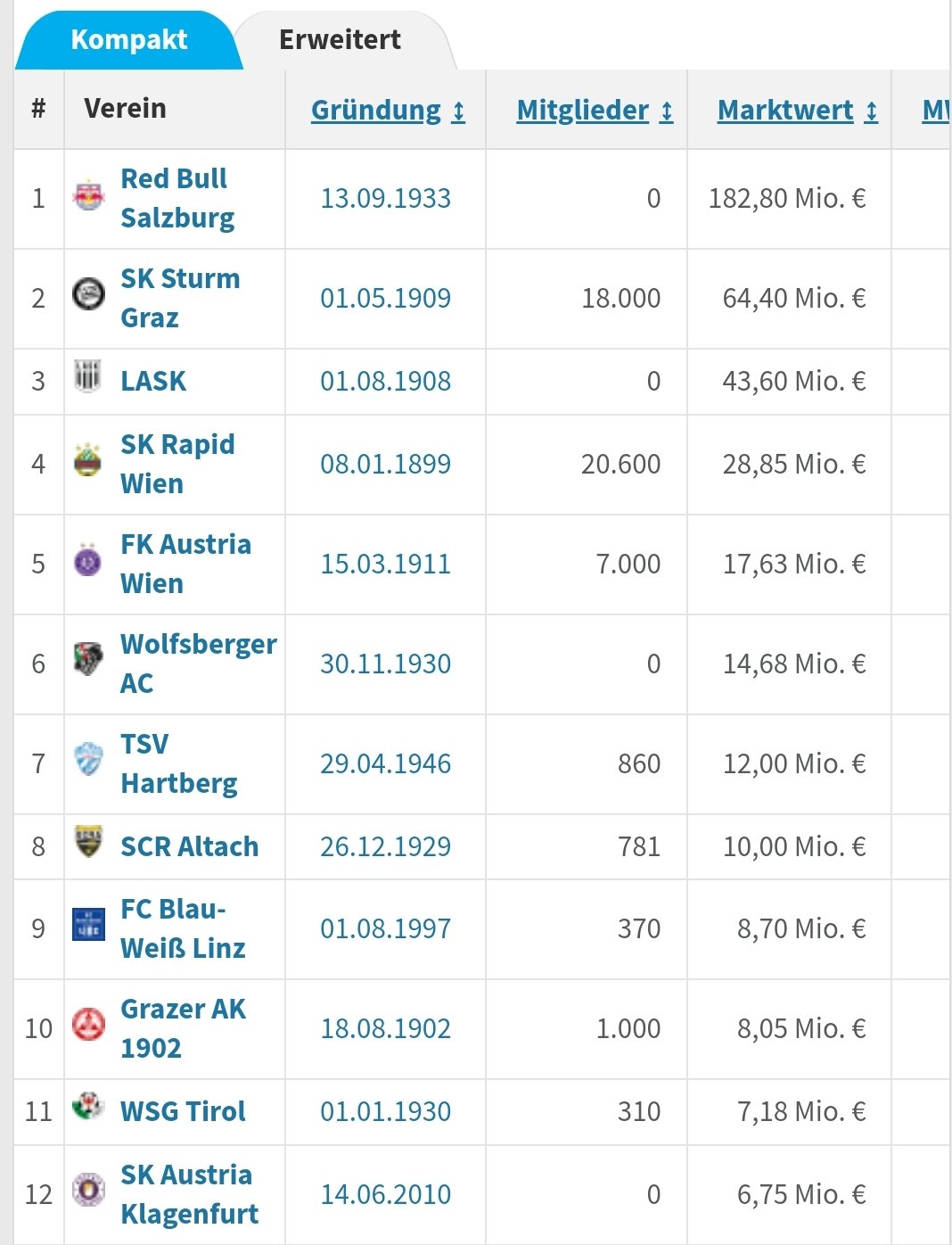Viewport: 952px width, 1245px height.
Task: Click the LASK striped club crest
Action: (88, 377)
